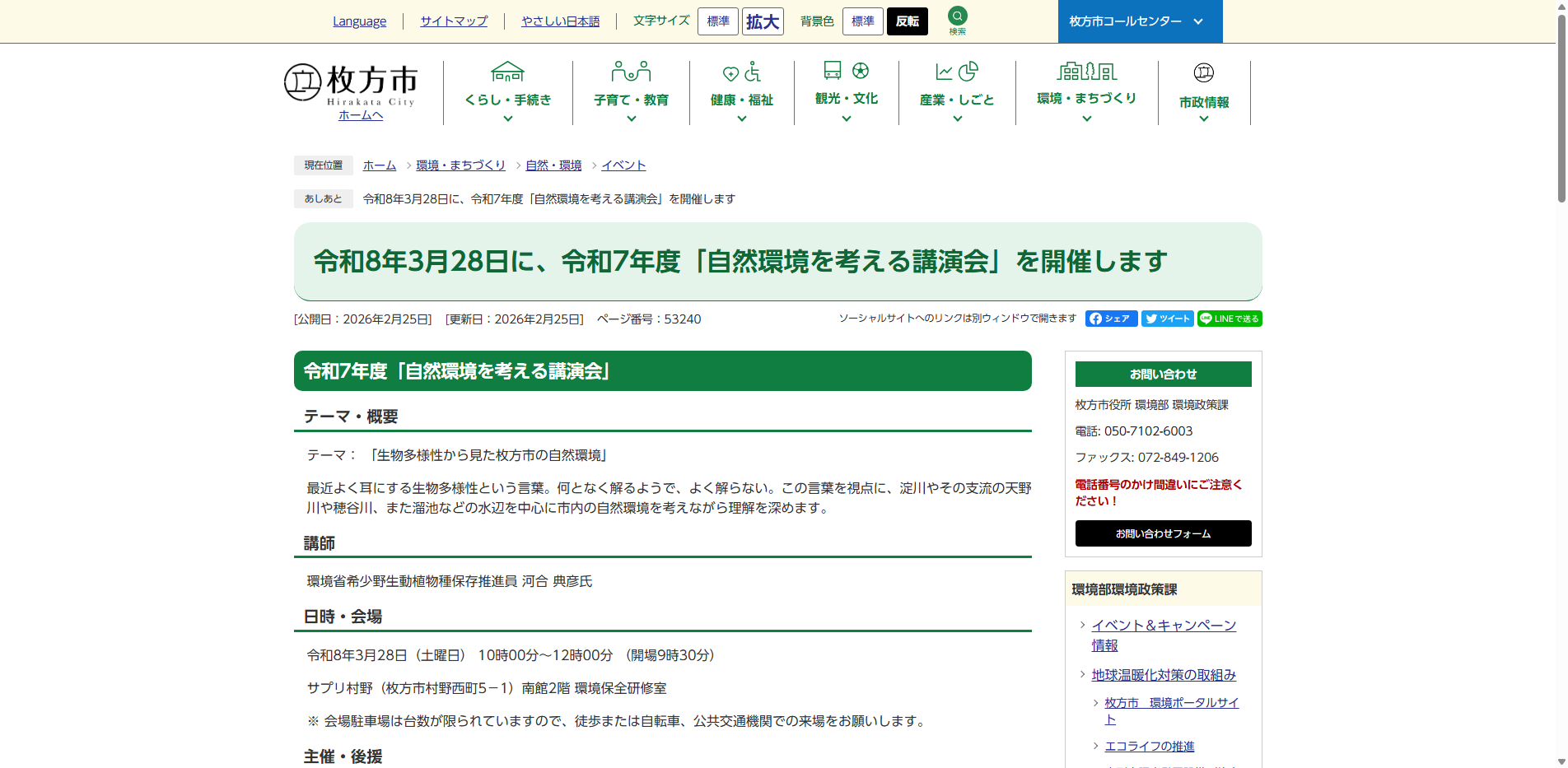Click the Hirakata City logo
1568x768 pixels.
[x=351, y=86]
